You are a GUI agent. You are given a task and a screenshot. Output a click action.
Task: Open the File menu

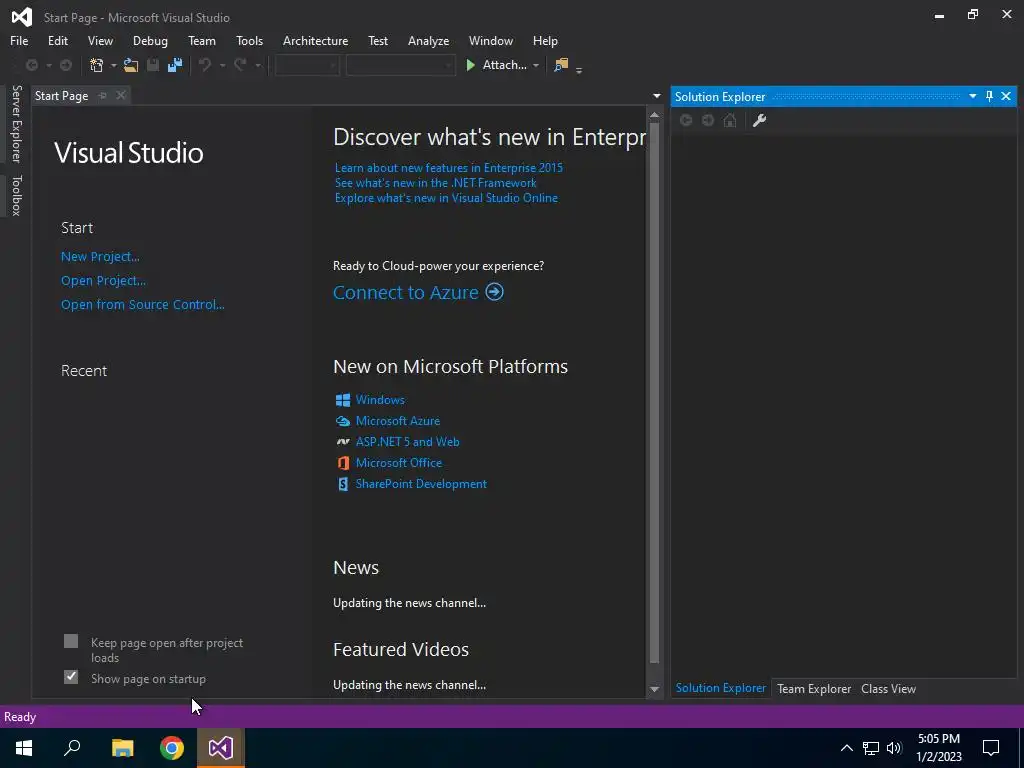tap(19, 40)
